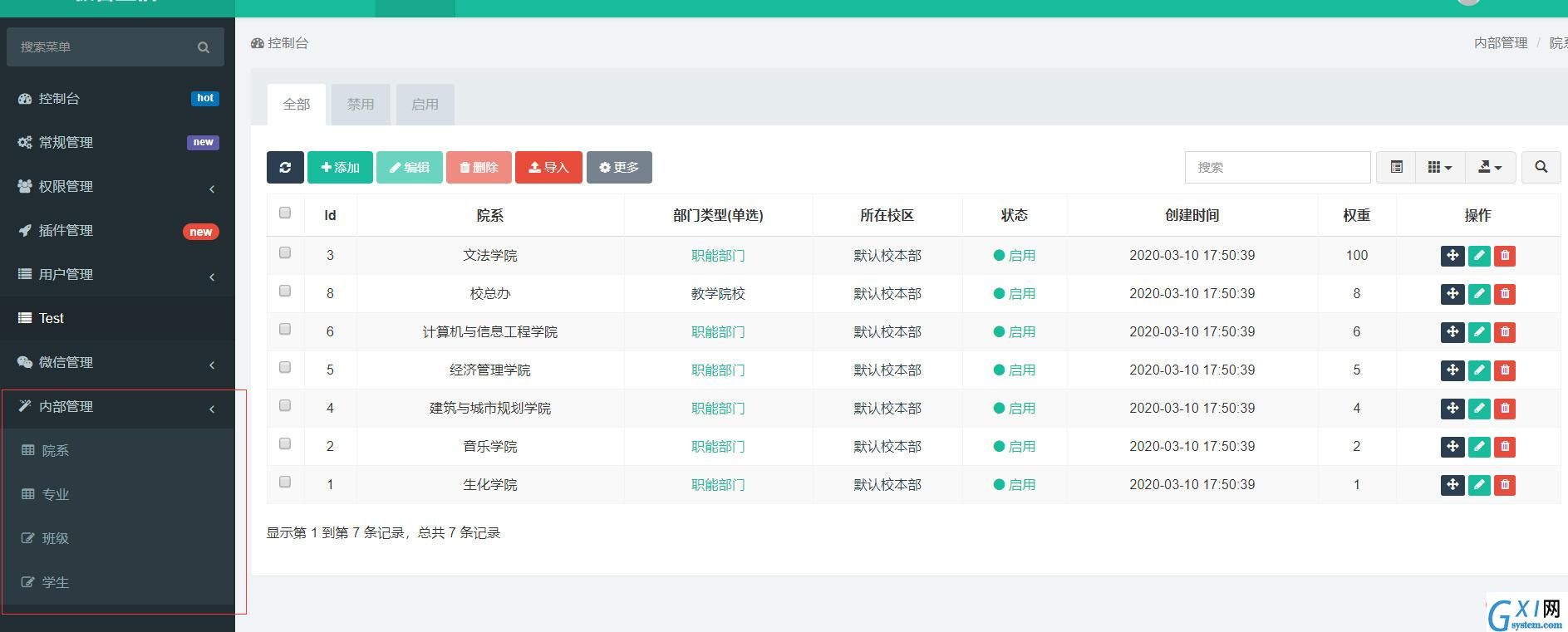Expand the 微信管理 sidebar menu

pyautogui.click(x=117, y=363)
